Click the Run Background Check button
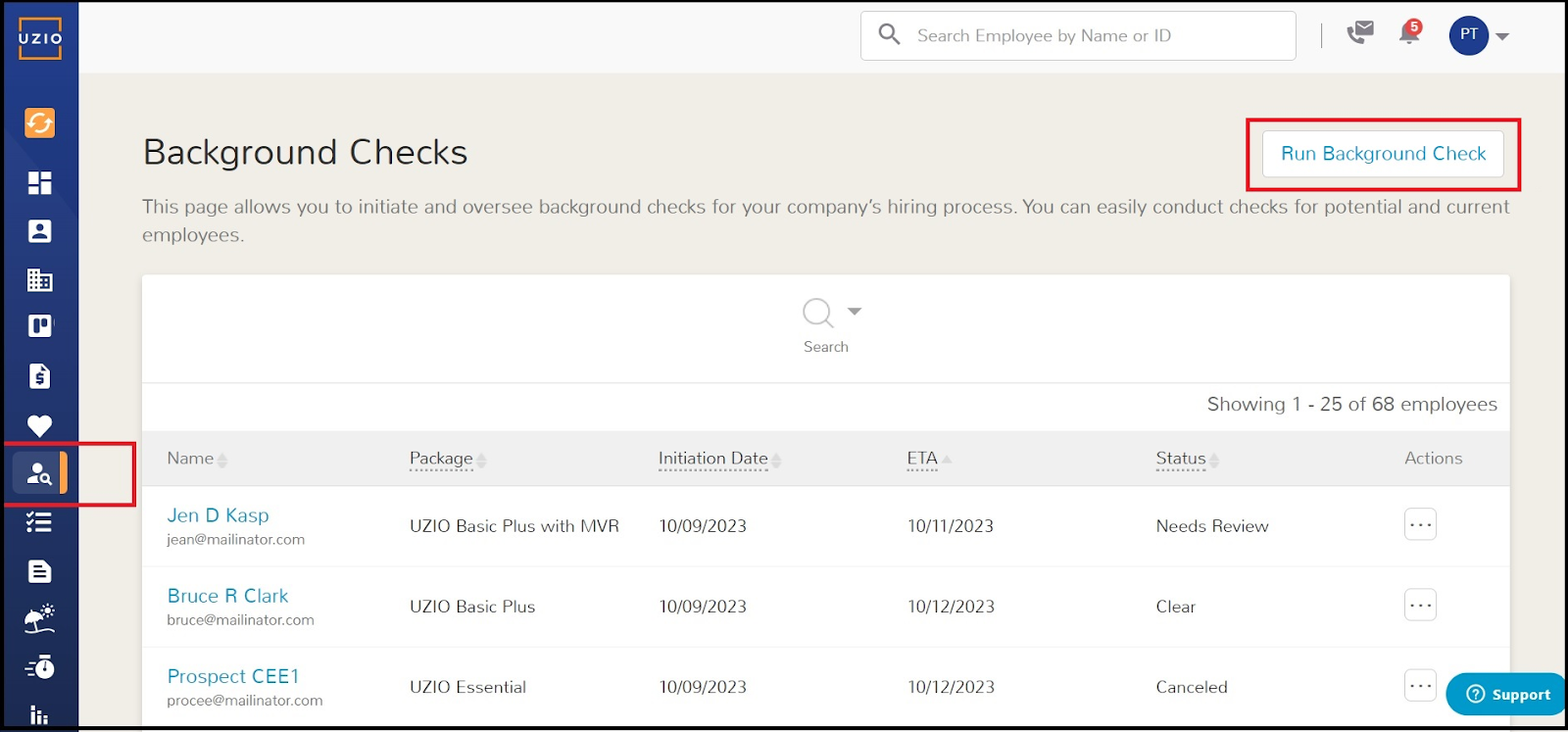 [x=1383, y=154]
